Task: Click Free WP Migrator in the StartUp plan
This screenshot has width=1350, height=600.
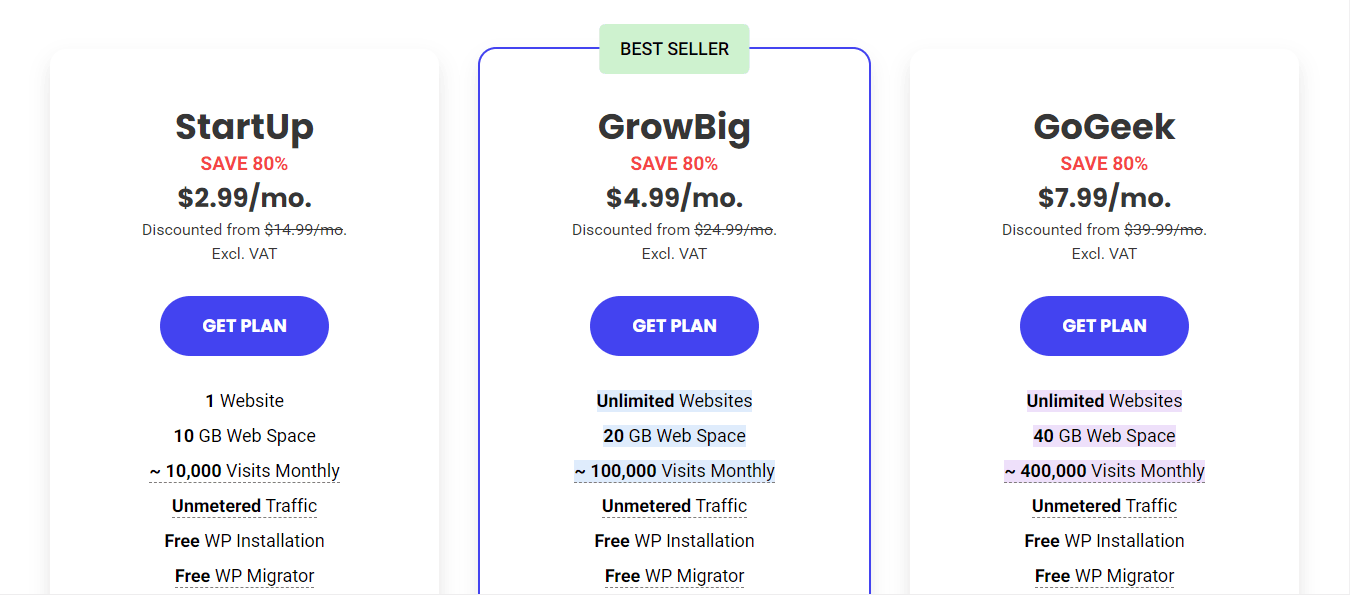Action: (244, 576)
